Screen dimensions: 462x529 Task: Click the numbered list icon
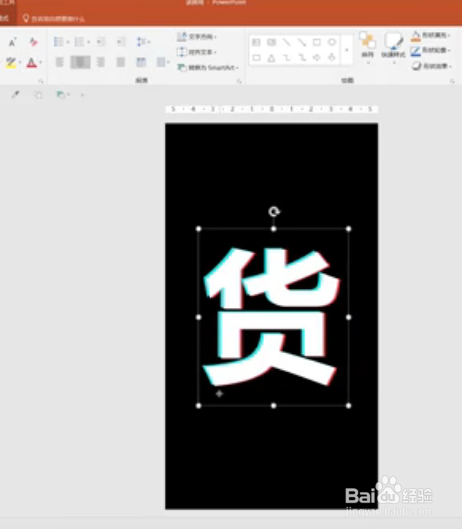point(79,42)
